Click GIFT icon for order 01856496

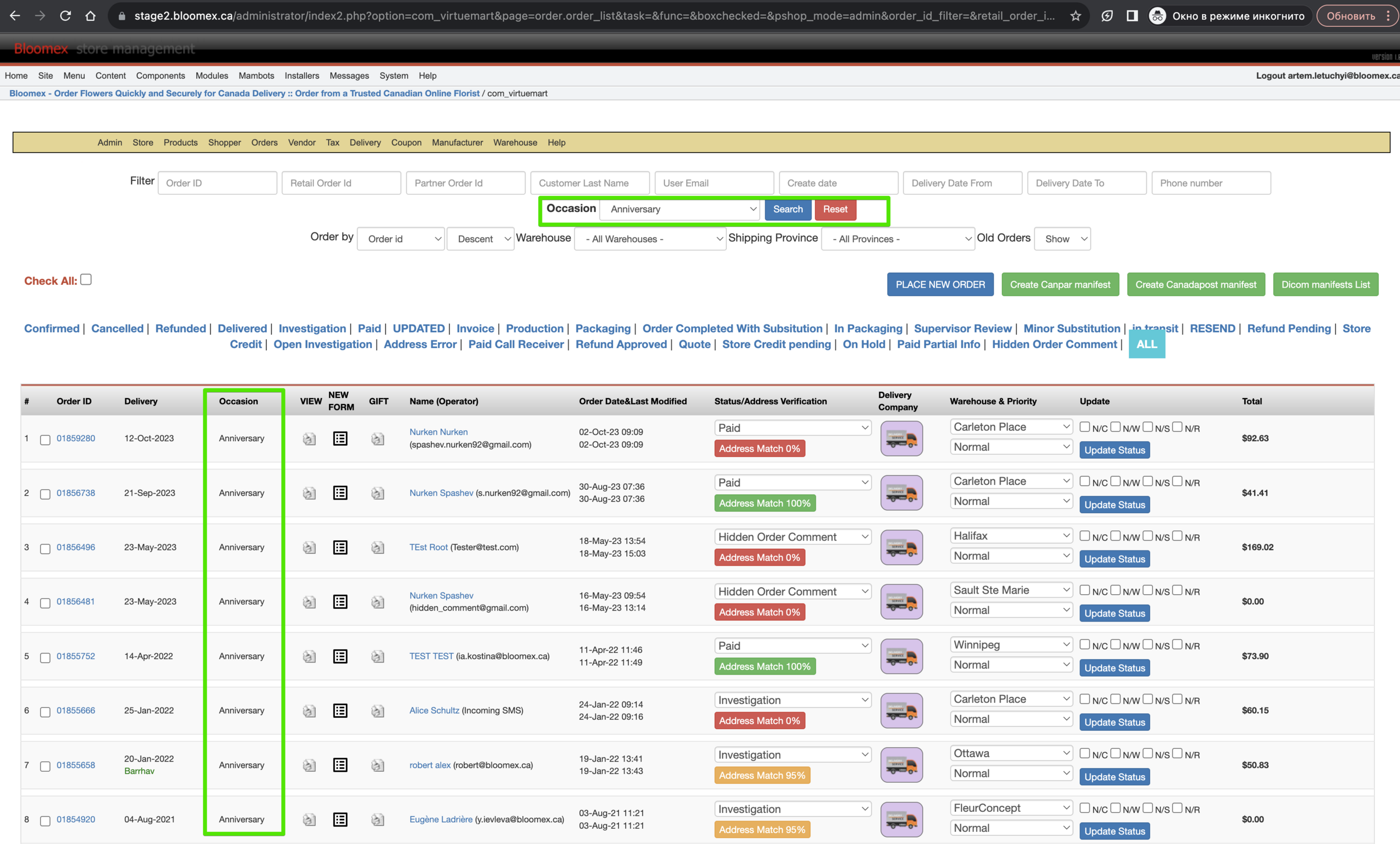coord(377,548)
